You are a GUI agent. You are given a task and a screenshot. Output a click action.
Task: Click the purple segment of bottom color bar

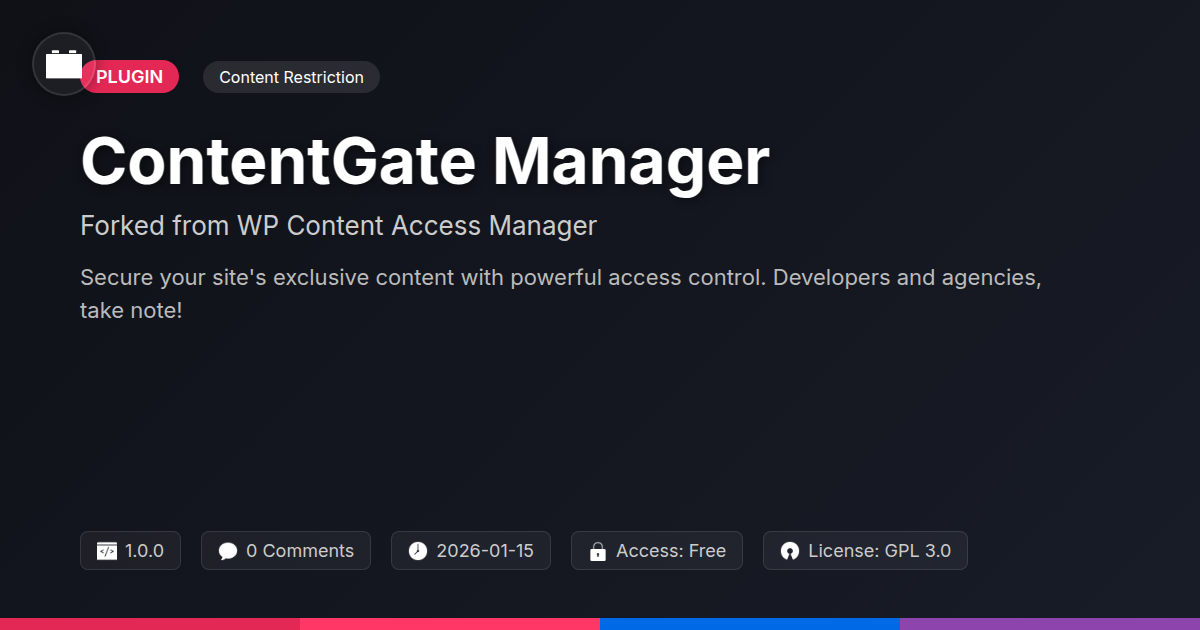pyautogui.click(x=1050, y=624)
